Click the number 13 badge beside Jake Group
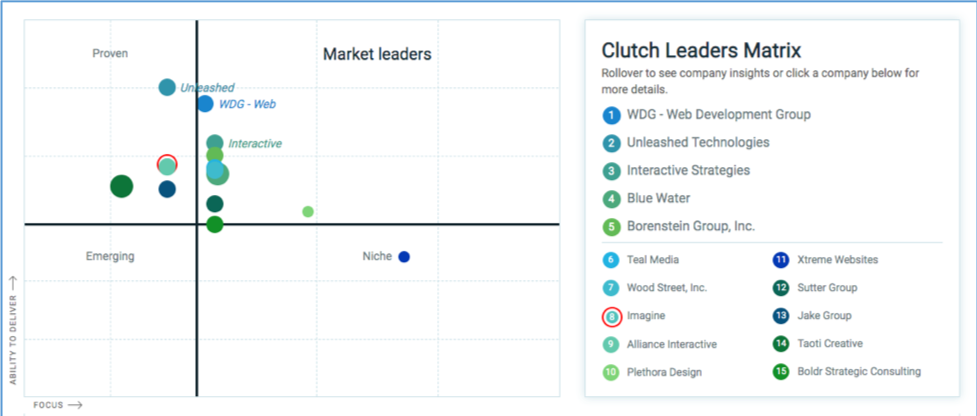 pyautogui.click(x=781, y=316)
